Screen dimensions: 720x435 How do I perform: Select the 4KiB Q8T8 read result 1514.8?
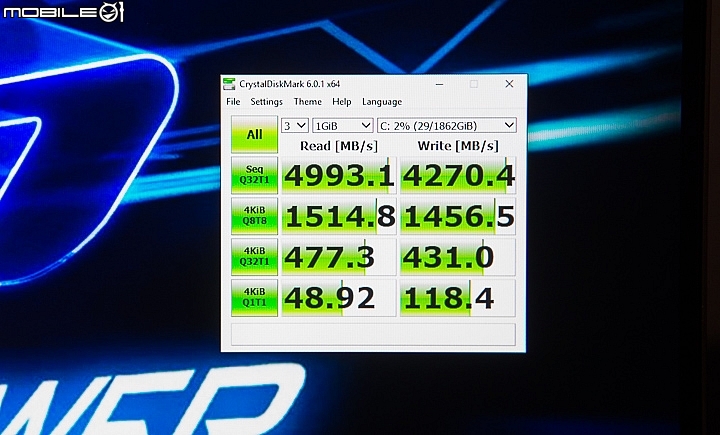coord(339,216)
